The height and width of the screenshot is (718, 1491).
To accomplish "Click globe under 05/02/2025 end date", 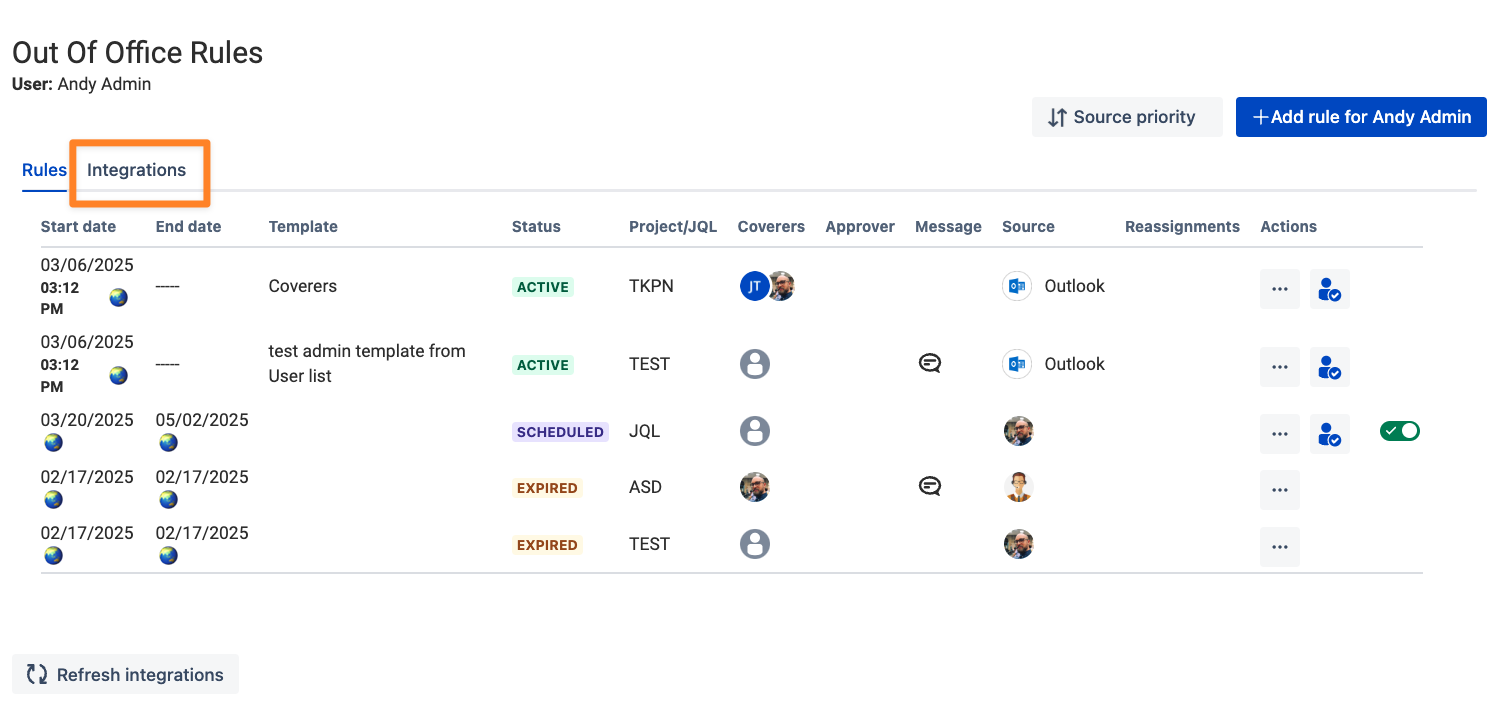I will (x=168, y=442).
